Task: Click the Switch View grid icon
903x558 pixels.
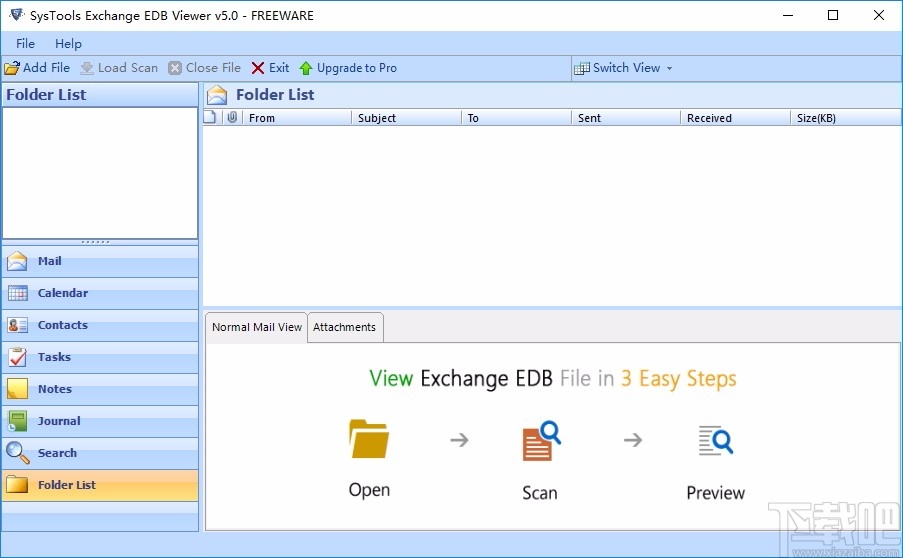Action: click(x=582, y=68)
